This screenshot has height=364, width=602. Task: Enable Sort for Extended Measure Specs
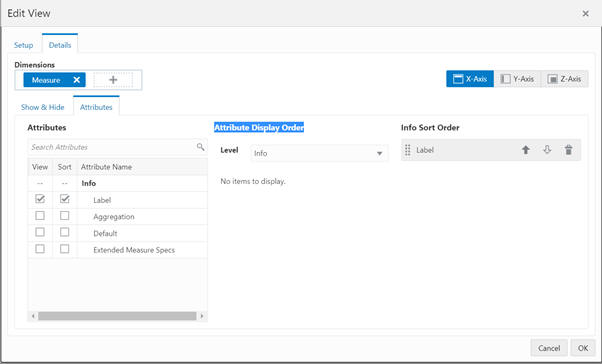pyautogui.click(x=64, y=249)
